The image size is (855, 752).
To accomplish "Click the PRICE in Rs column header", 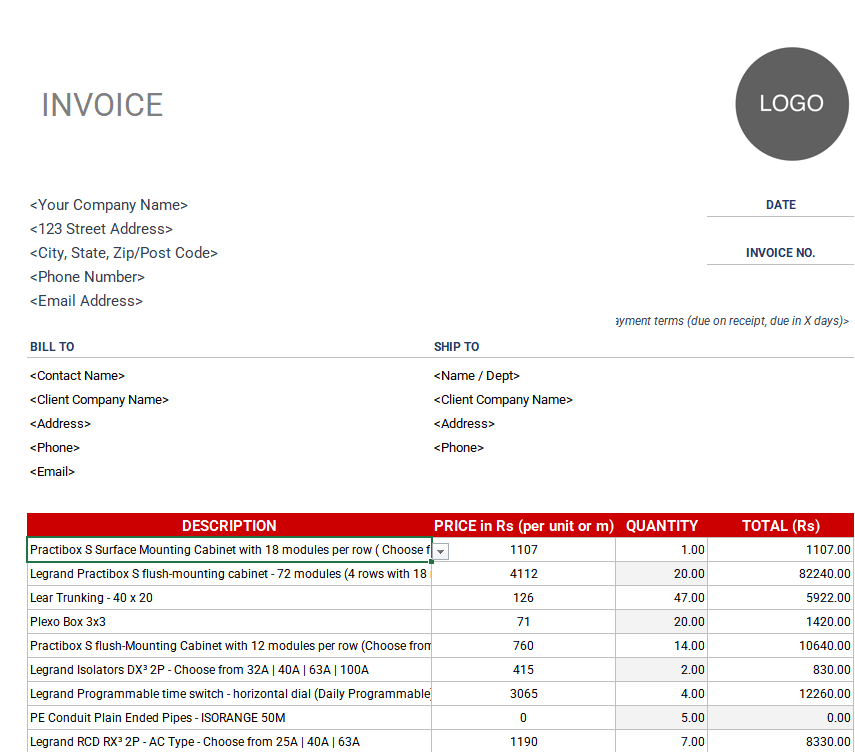I will 523,526.
